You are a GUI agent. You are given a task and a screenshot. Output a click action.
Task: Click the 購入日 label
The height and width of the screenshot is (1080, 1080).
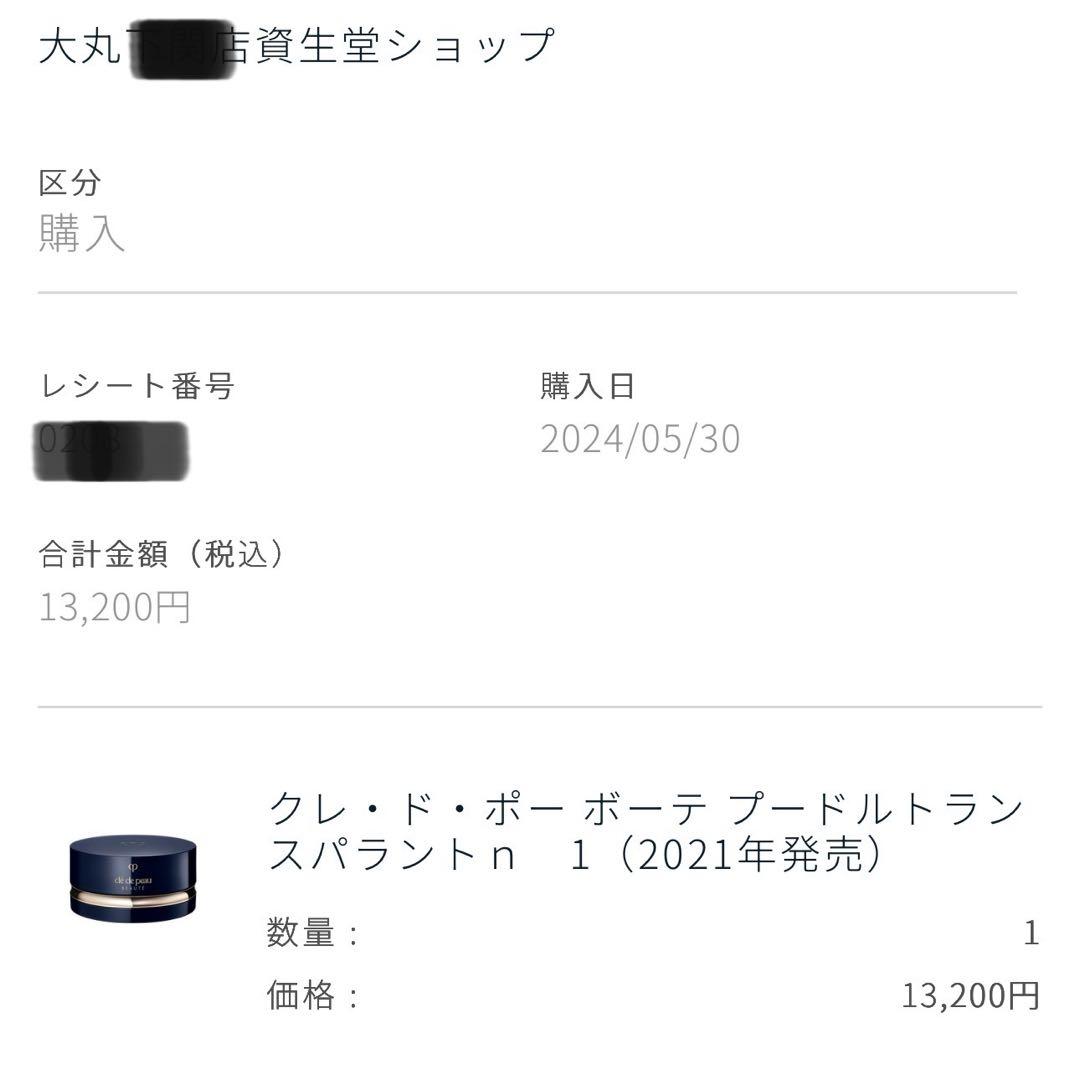(x=585, y=385)
